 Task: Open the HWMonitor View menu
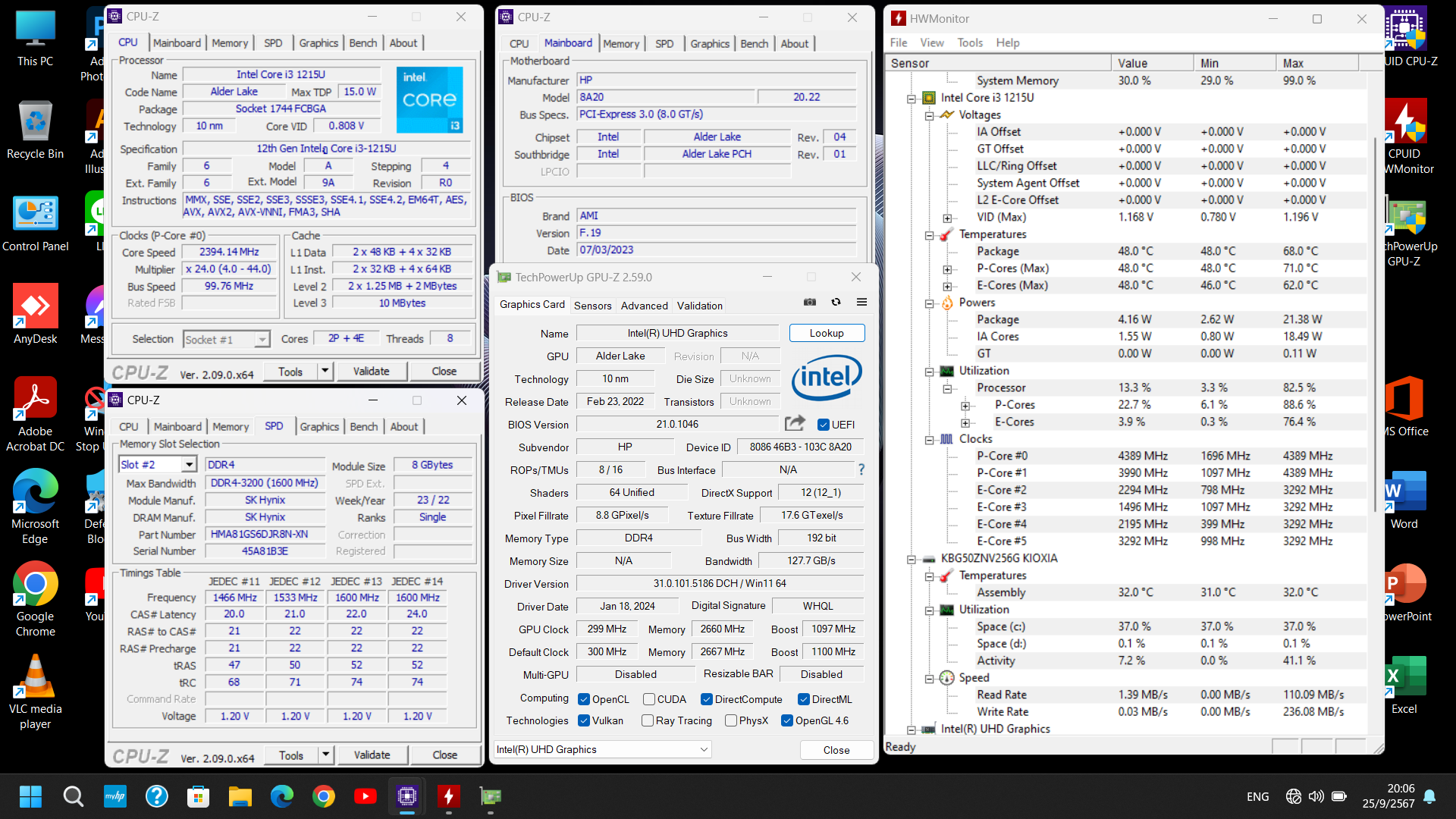(x=931, y=42)
